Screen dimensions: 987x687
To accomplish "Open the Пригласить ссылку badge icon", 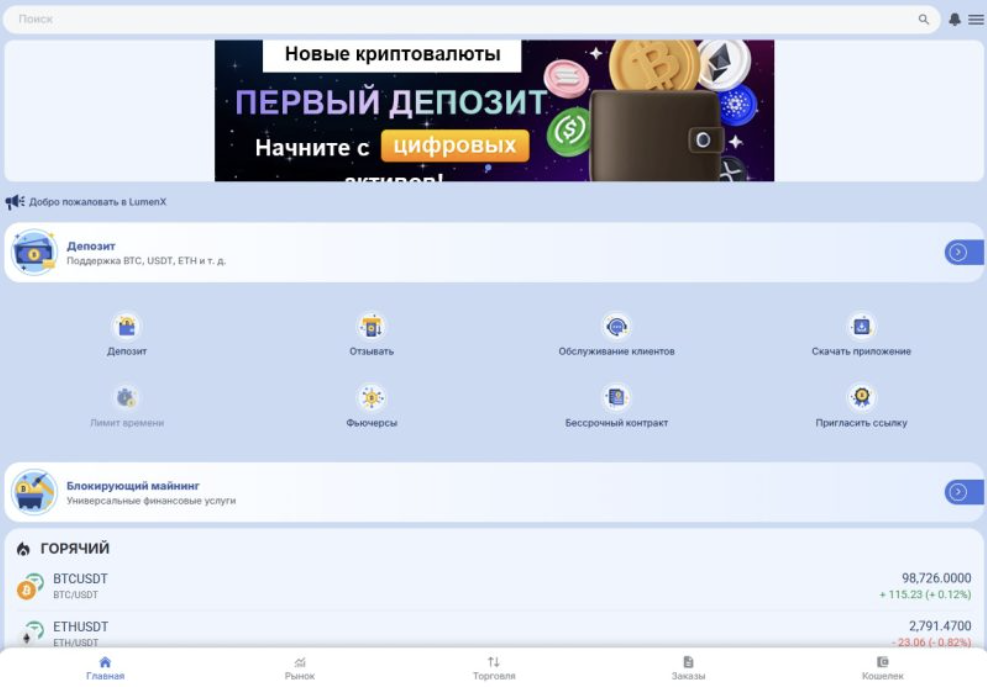I will (861, 398).
